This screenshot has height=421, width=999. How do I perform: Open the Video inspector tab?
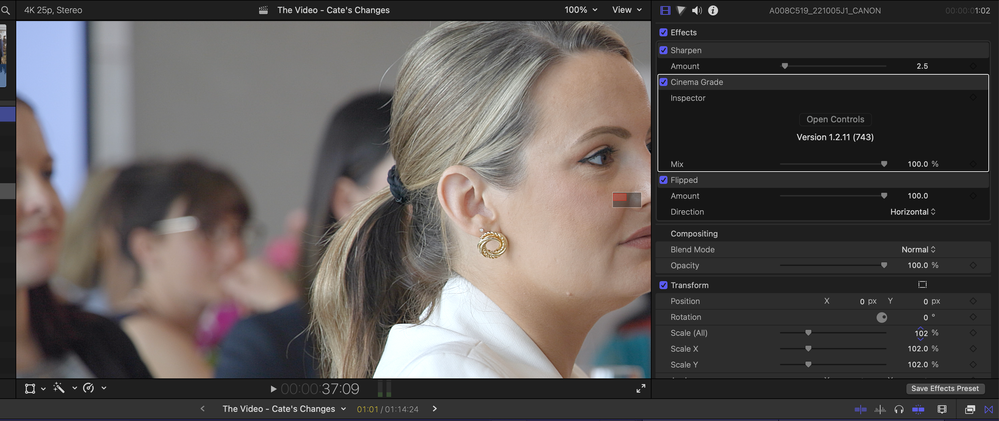pos(666,10)
